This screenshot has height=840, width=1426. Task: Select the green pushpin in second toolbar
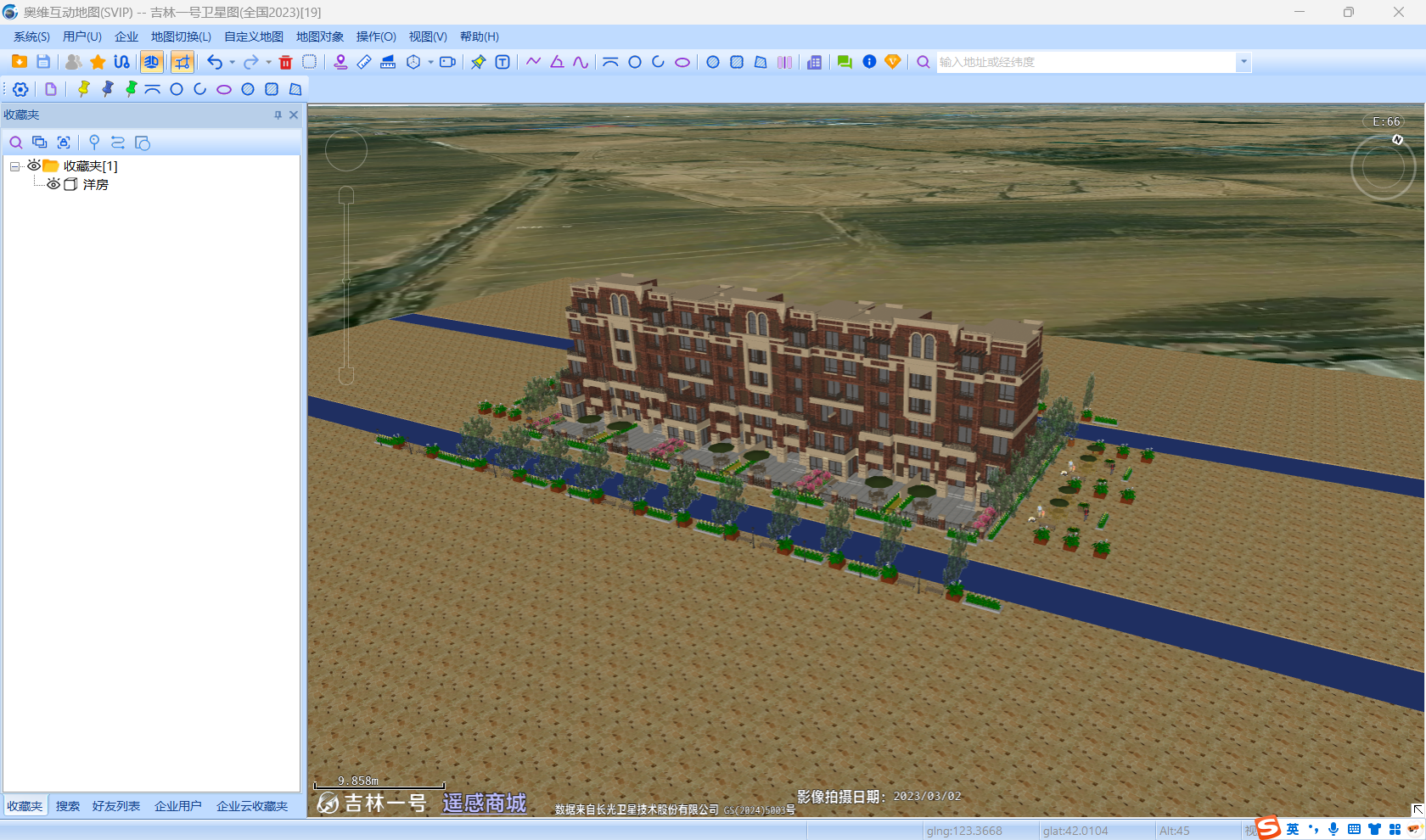(131, 89)
